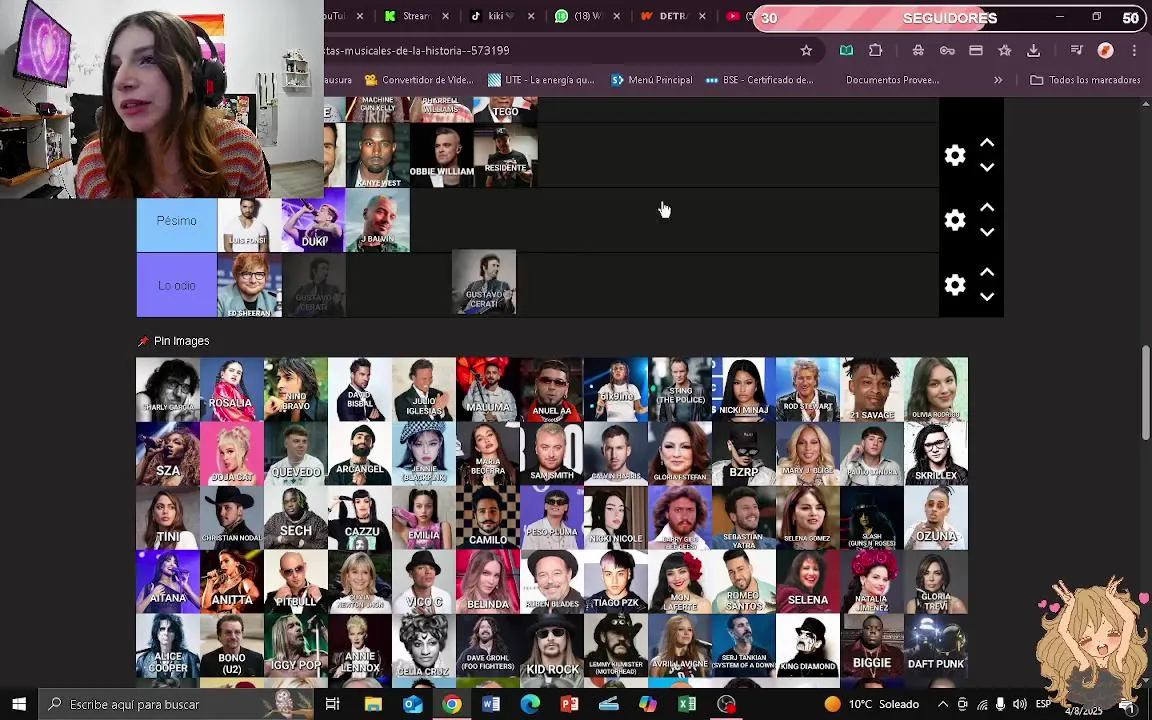Move the Pésimo row up
Viewport: 1152px width, 720px height.
pyautogui.click(x=987, y=208)
